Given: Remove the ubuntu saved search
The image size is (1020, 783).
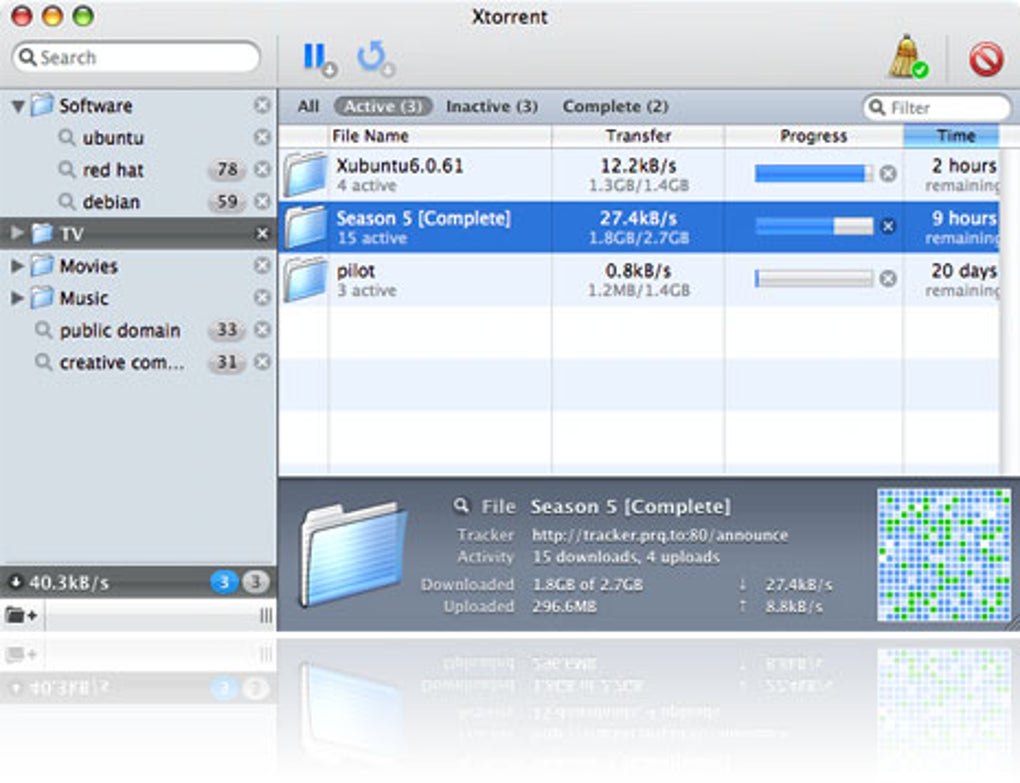Looking at the screenshot, I should pos(262,137).
